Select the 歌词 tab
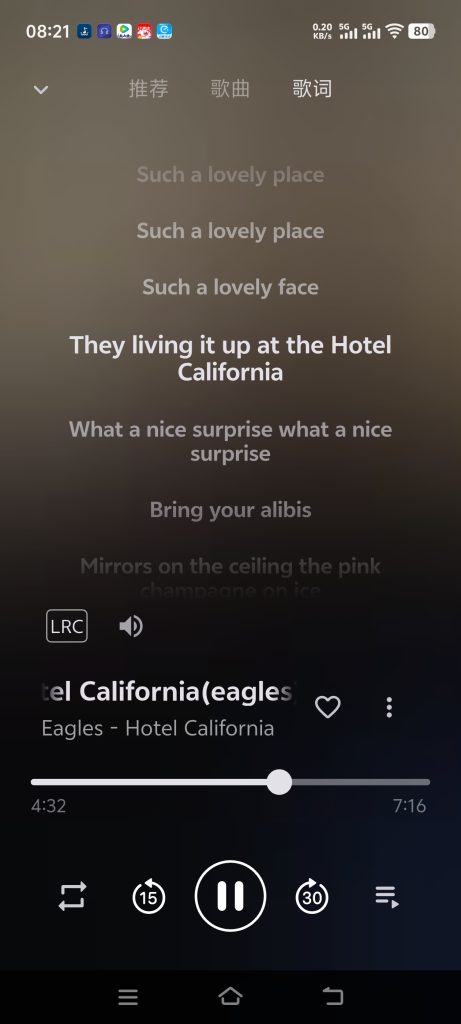 click(311, 89)
